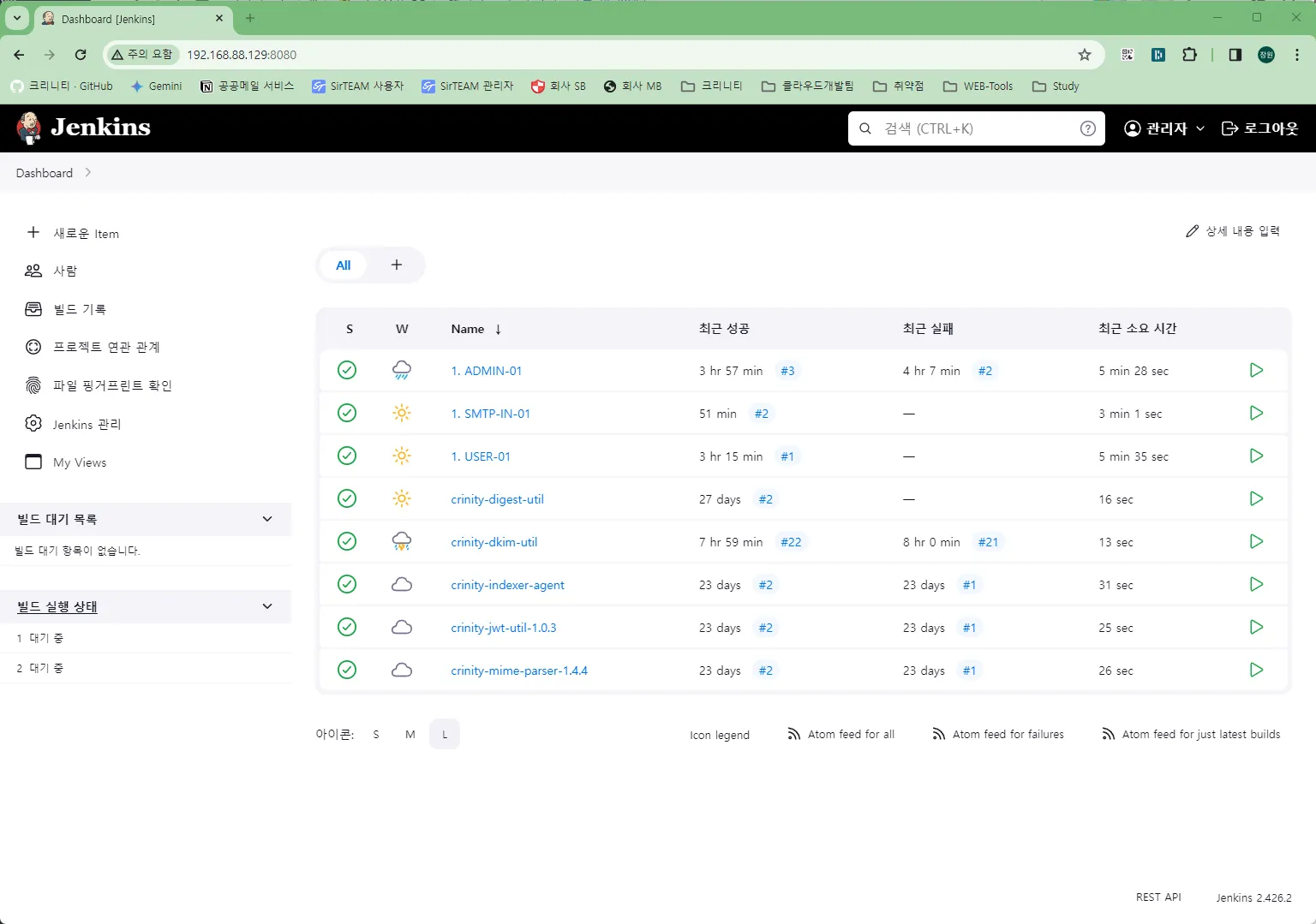Image resolution: width=1316 pixels, height=924 pixels.
Task: Open Jenkins 관리 settings
Action: 73,424
